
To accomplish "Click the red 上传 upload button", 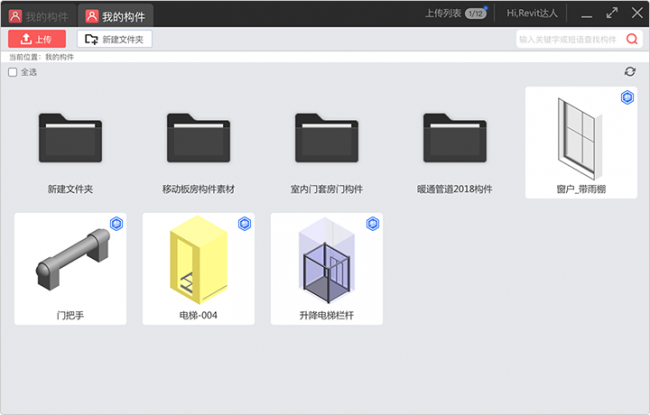I will 37,39.
